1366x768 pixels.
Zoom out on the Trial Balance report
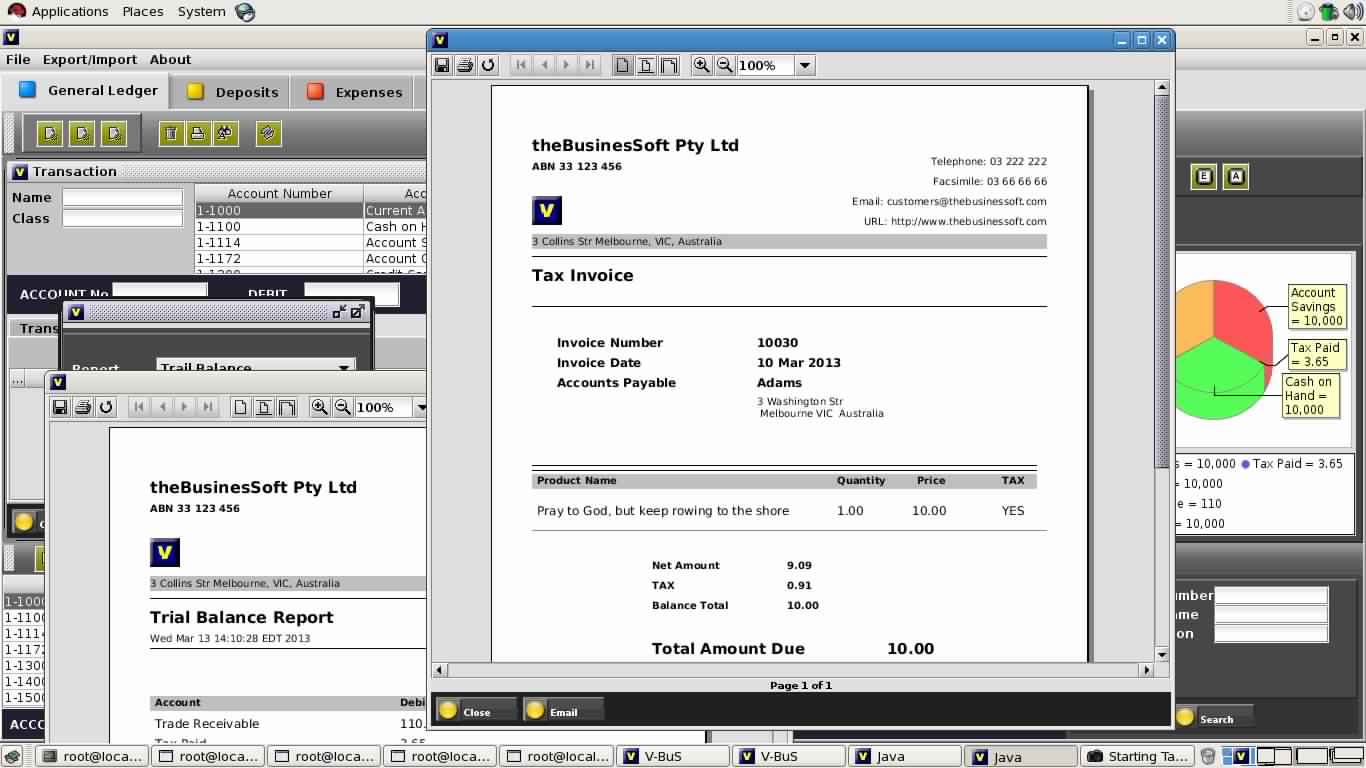pos(343,407)
